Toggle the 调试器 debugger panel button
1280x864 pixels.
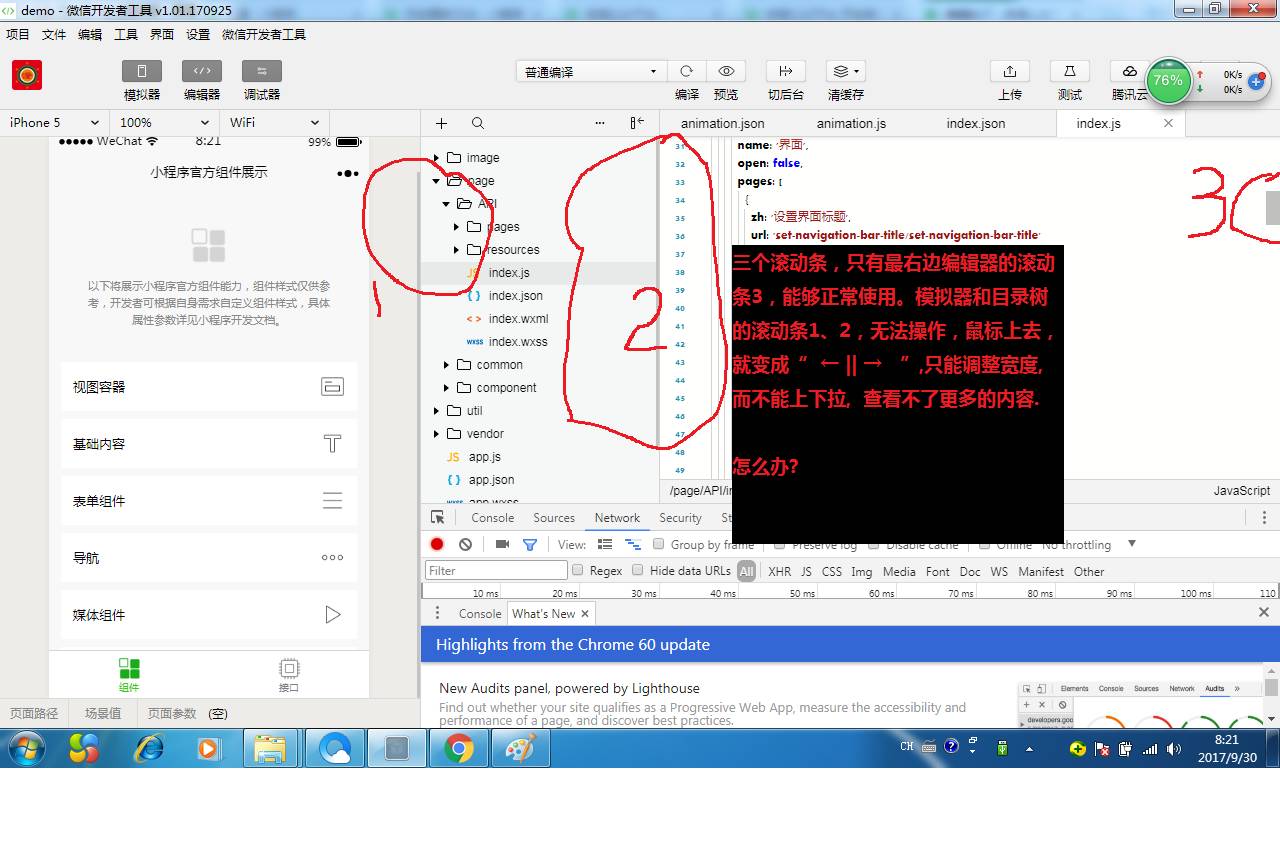(261, 71)
